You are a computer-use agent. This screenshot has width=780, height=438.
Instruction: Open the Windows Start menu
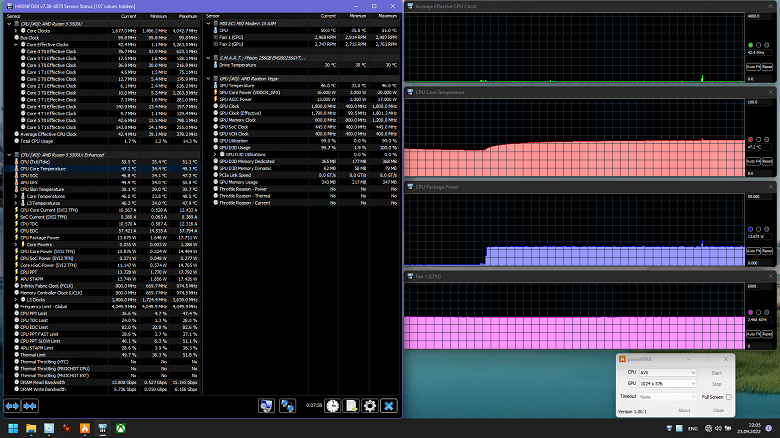(x=13, y=429)
